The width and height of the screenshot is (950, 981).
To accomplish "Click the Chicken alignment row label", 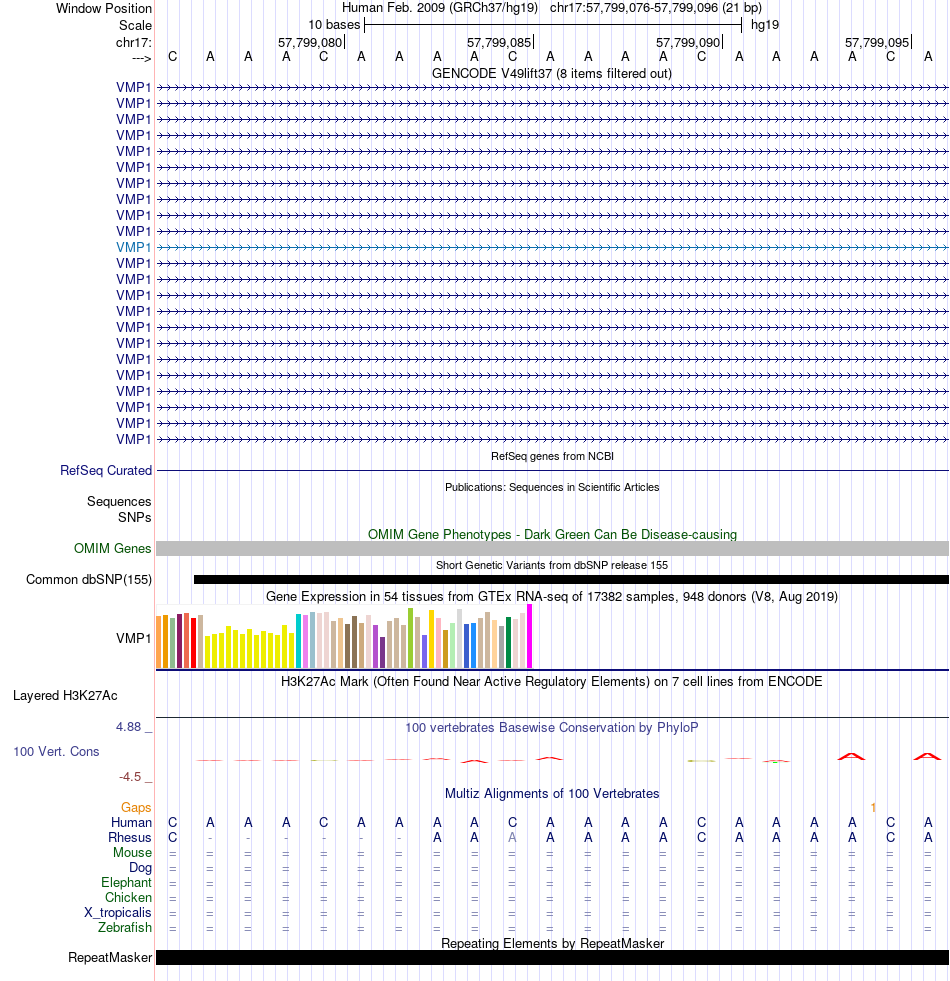I will click(128, 898).
